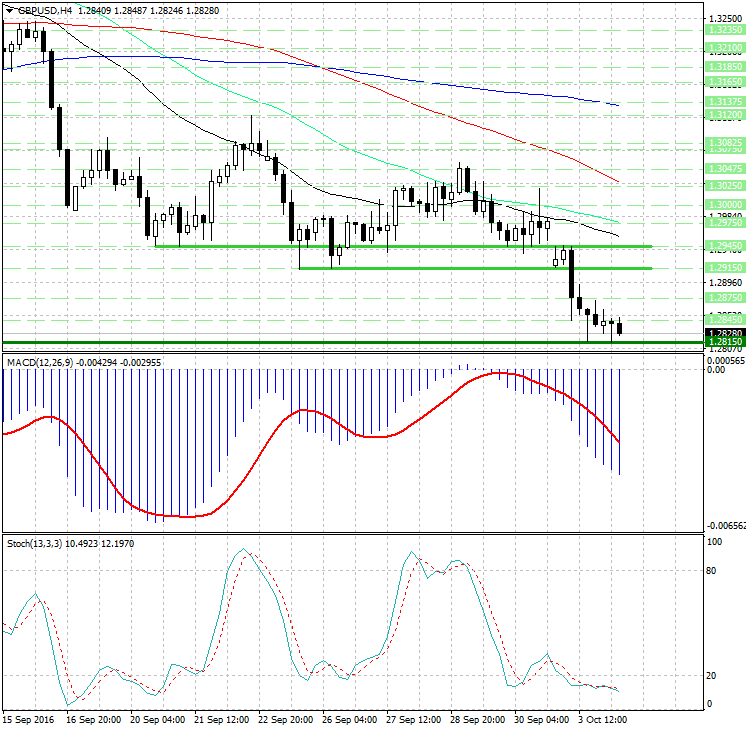Click the 15 Sep 2016 date label

tap(27, 719)
